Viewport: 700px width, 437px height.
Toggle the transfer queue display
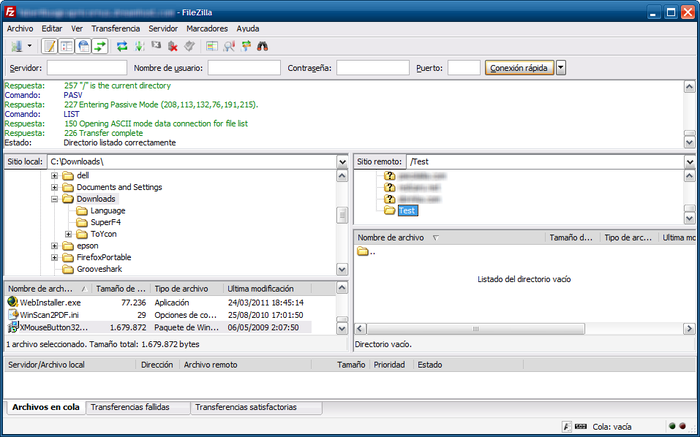click(x=100, y=46)
